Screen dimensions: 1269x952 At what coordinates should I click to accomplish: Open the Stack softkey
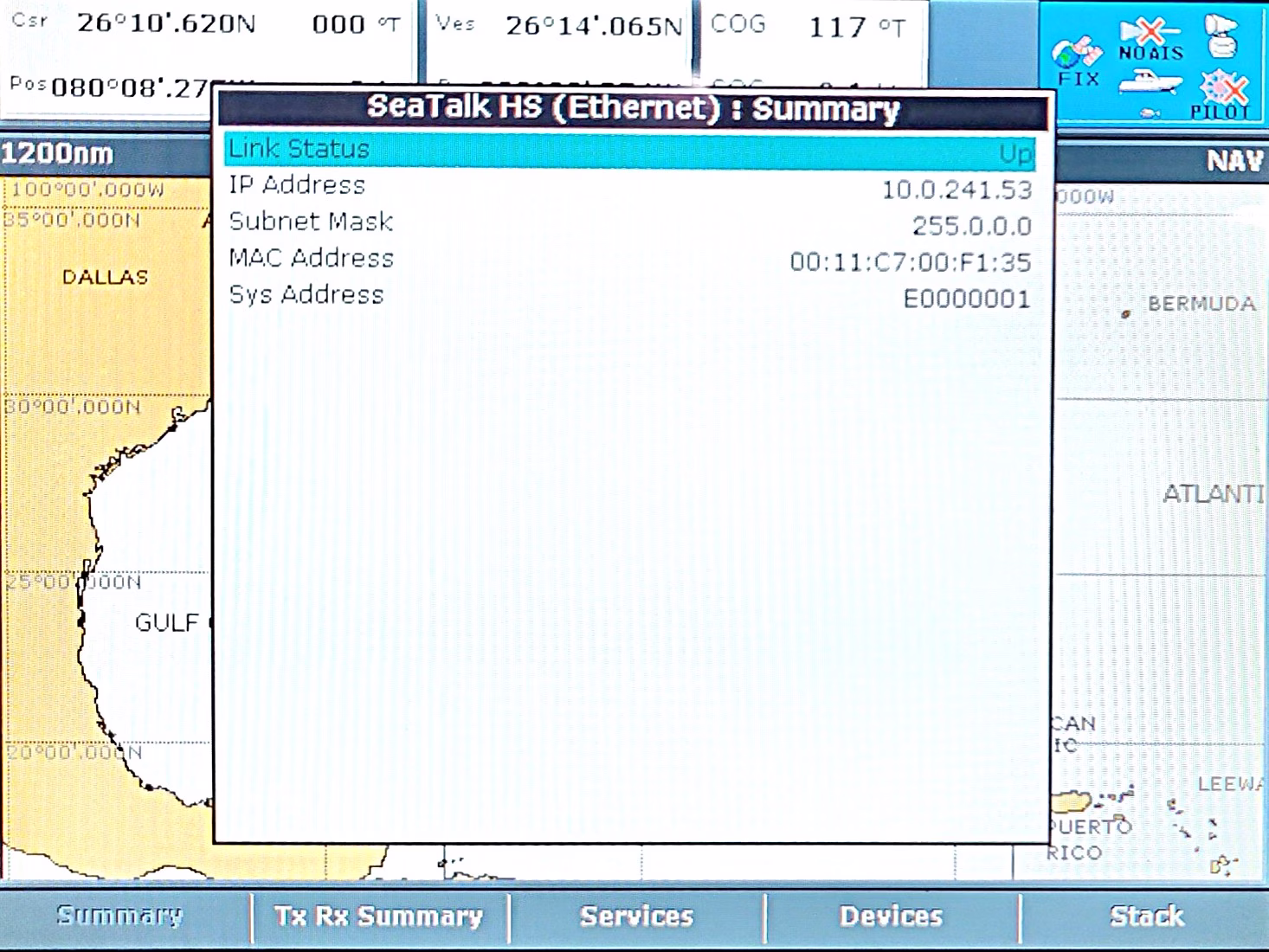(1146, 916)
